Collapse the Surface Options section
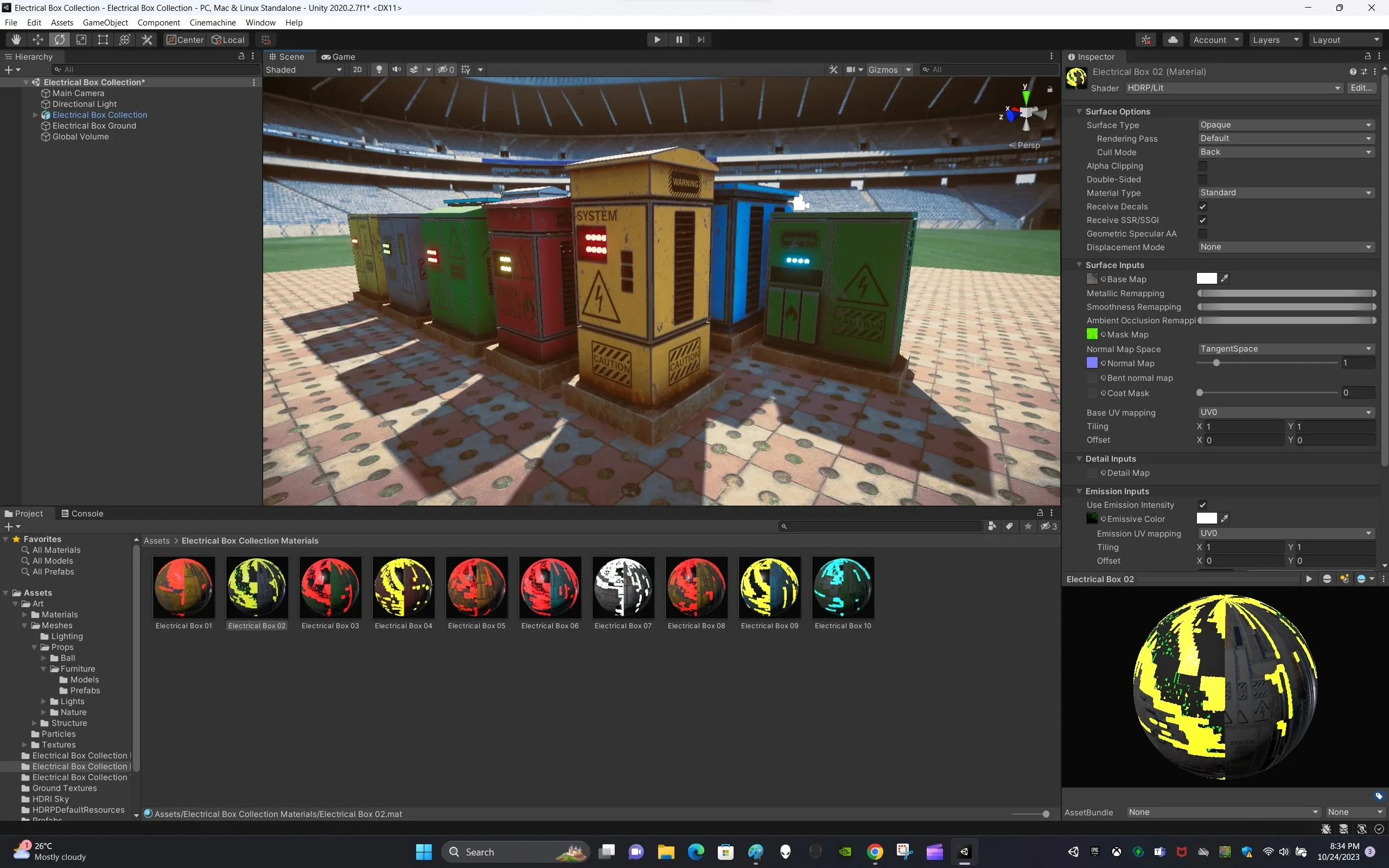The width and height of the screenshot is (1389, 868). point(1079,111)
